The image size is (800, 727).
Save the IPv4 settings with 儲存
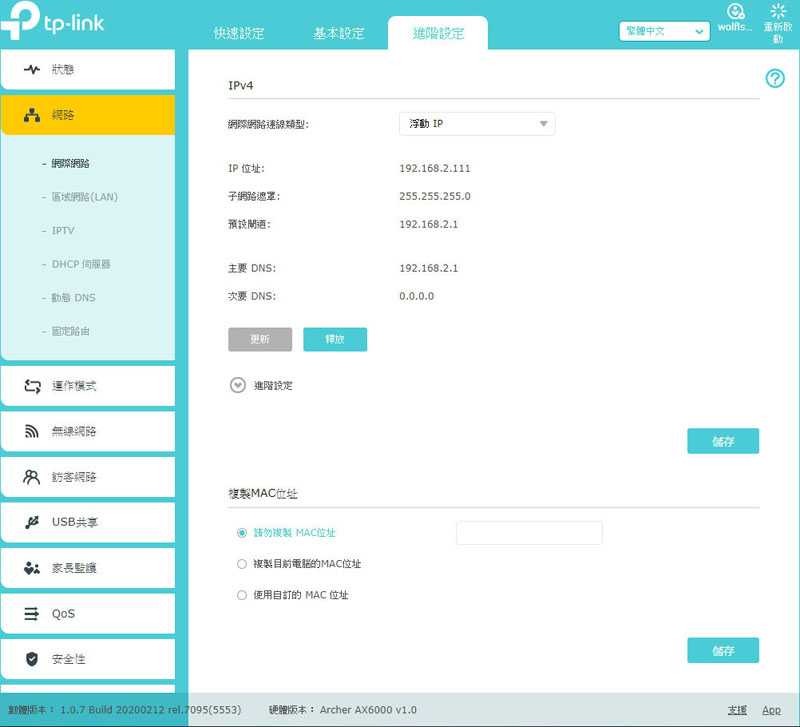point(723,441)
